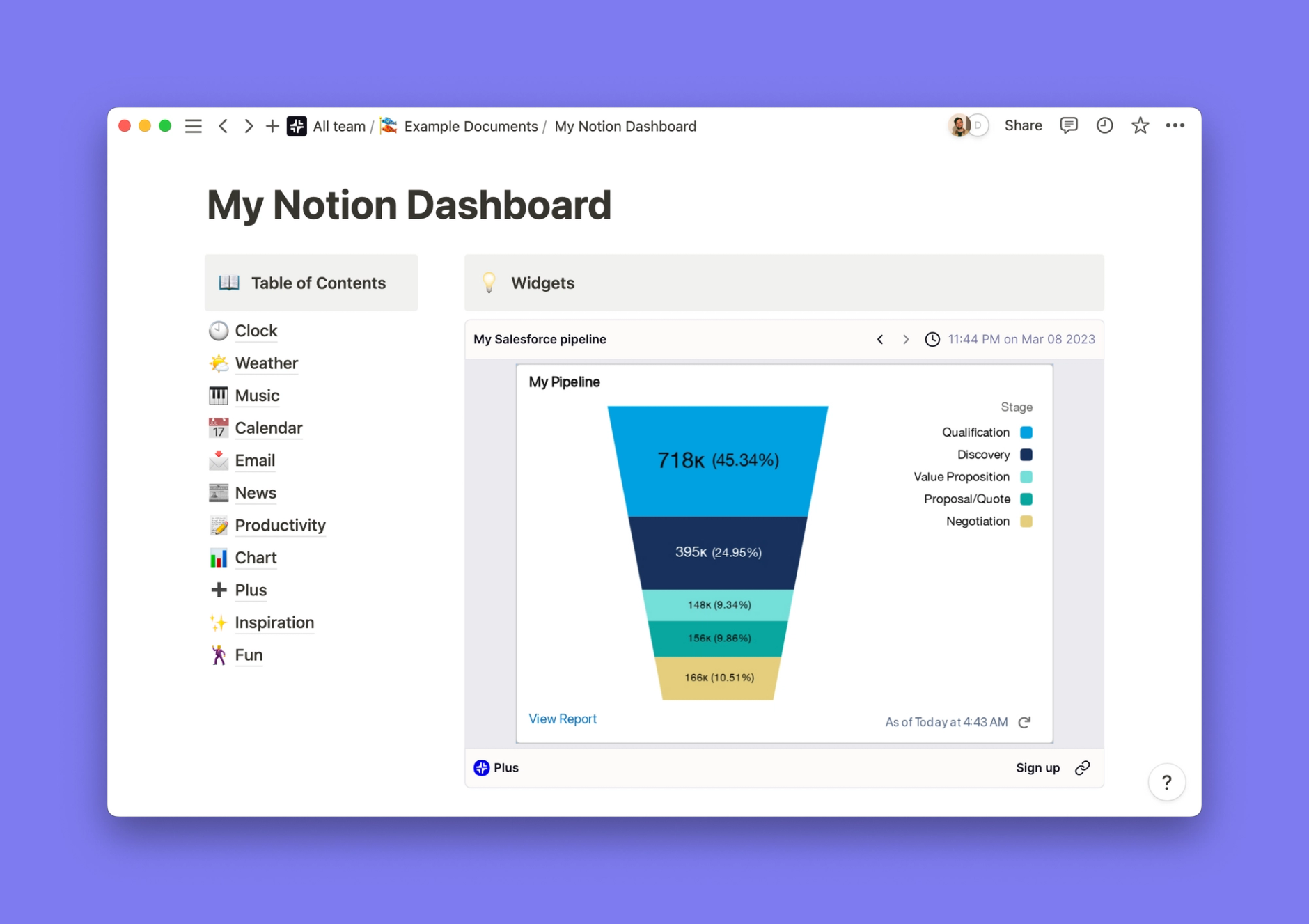Open the News page link

click(x=256, y=493)
